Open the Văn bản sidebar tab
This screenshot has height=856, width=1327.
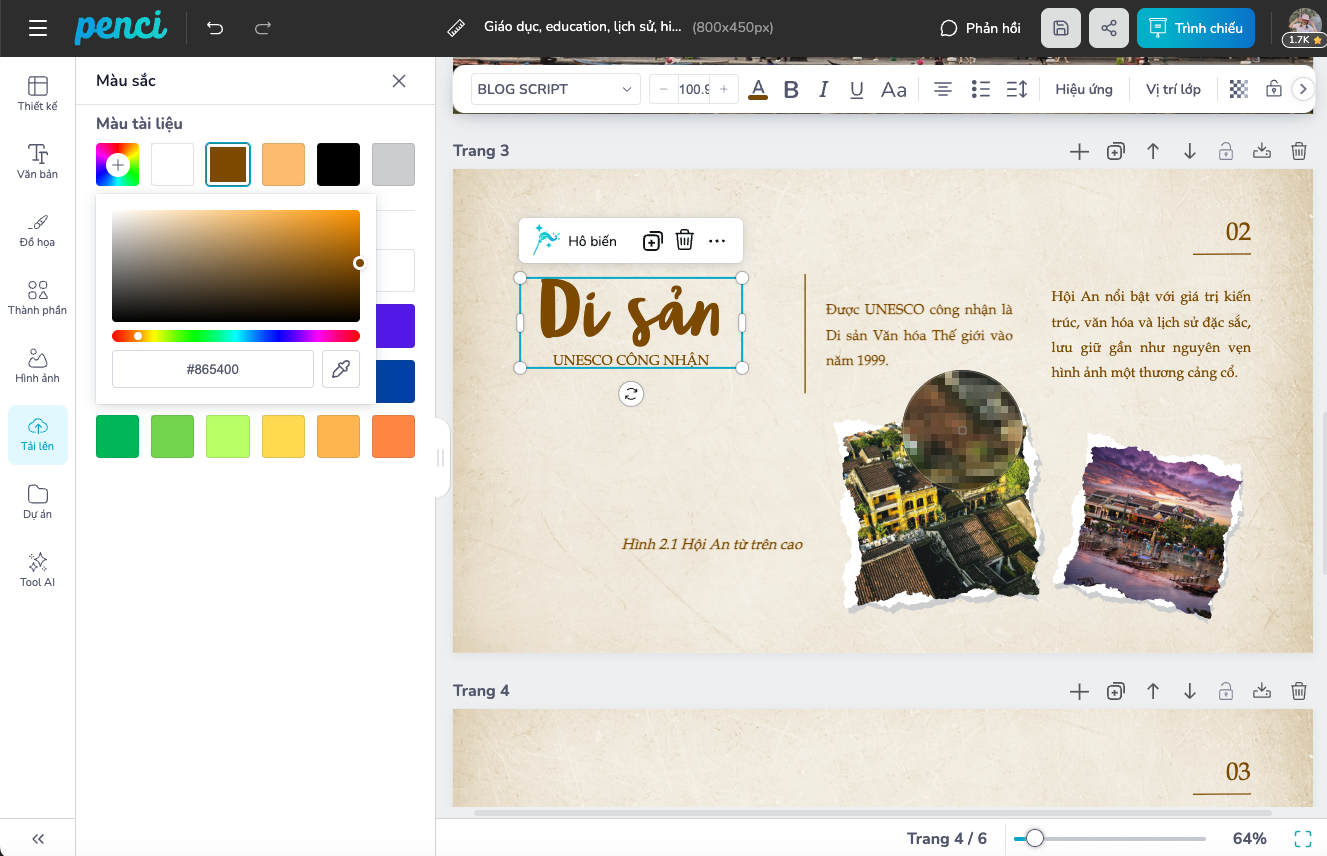[x=38, y=160]
